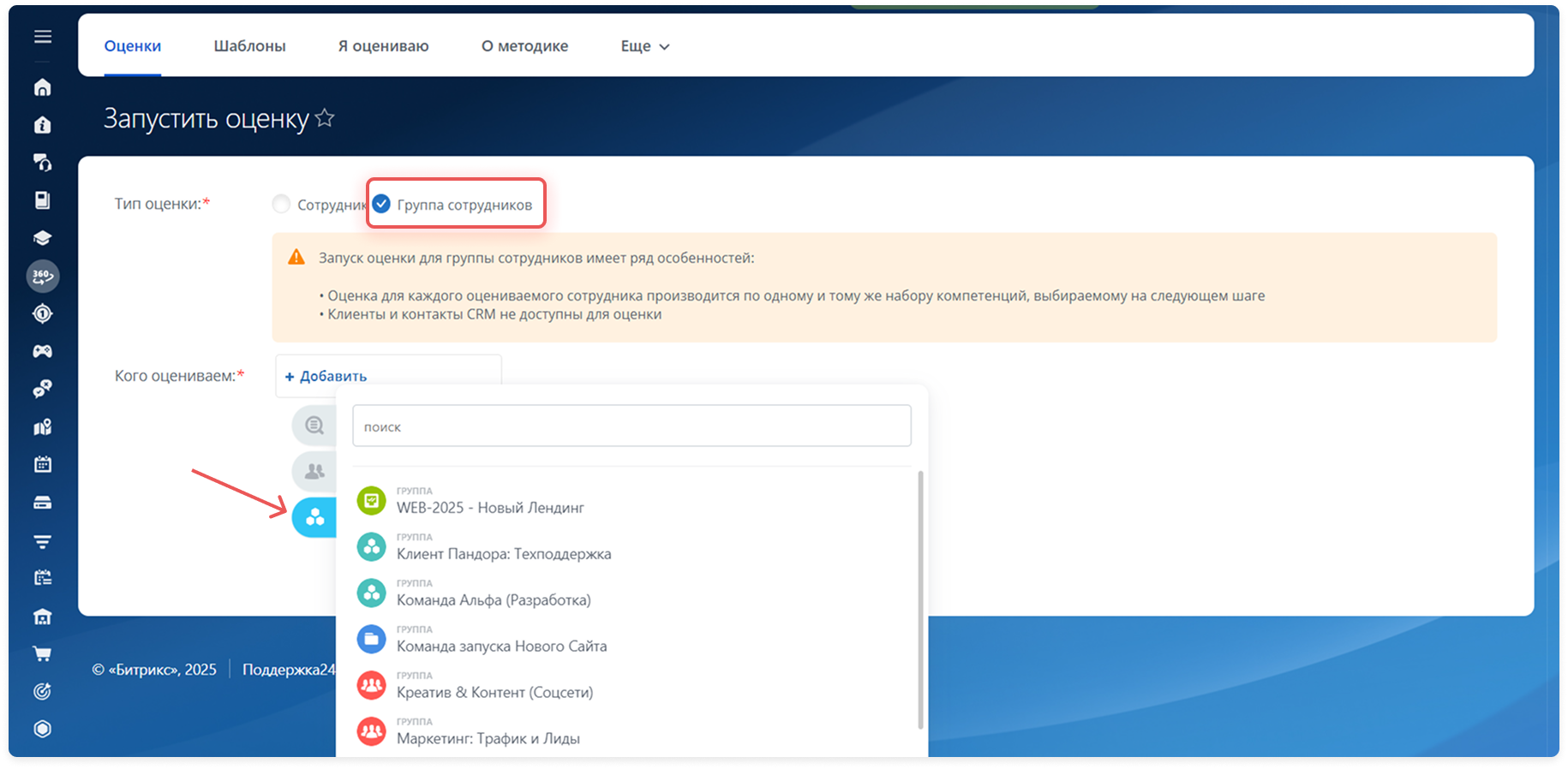This screenshot has height=769, width=1568.
Task: Choose the 'Команда Альфа (Разработка)' group
Action: click(493, 599)
